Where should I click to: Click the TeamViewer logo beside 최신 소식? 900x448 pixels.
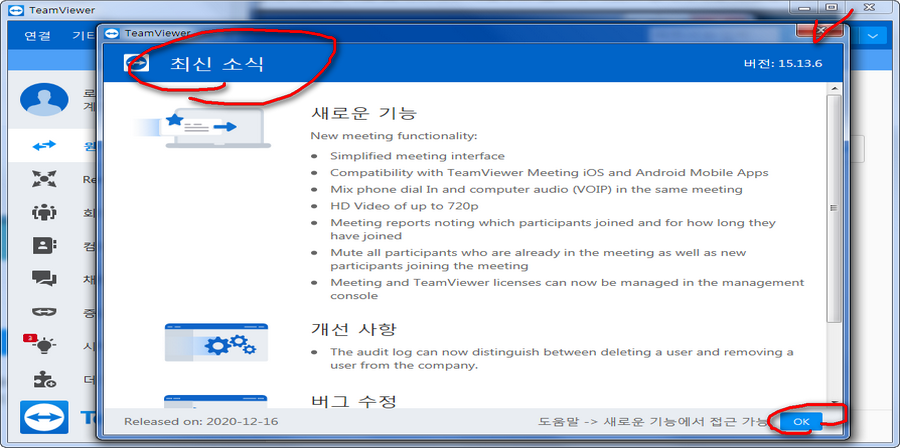pos(137,63)
